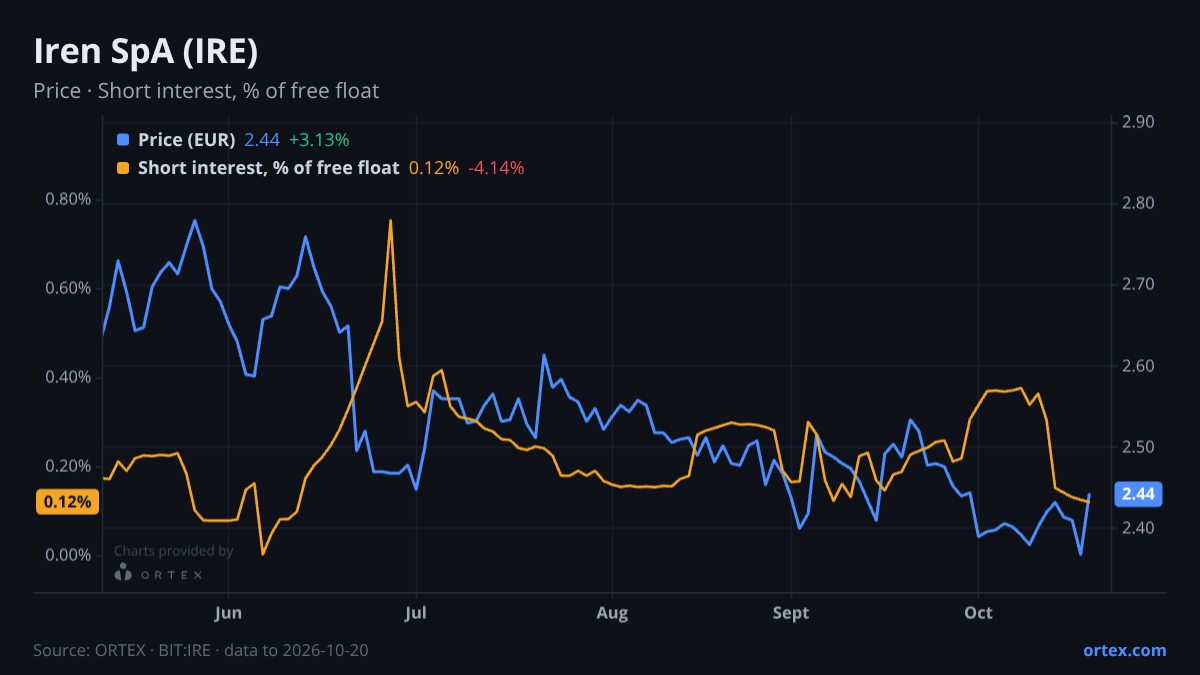The image size is (1200, 675).
Task: Click the 0.12% short interest legend value
Action: click(x=434, y=168)
